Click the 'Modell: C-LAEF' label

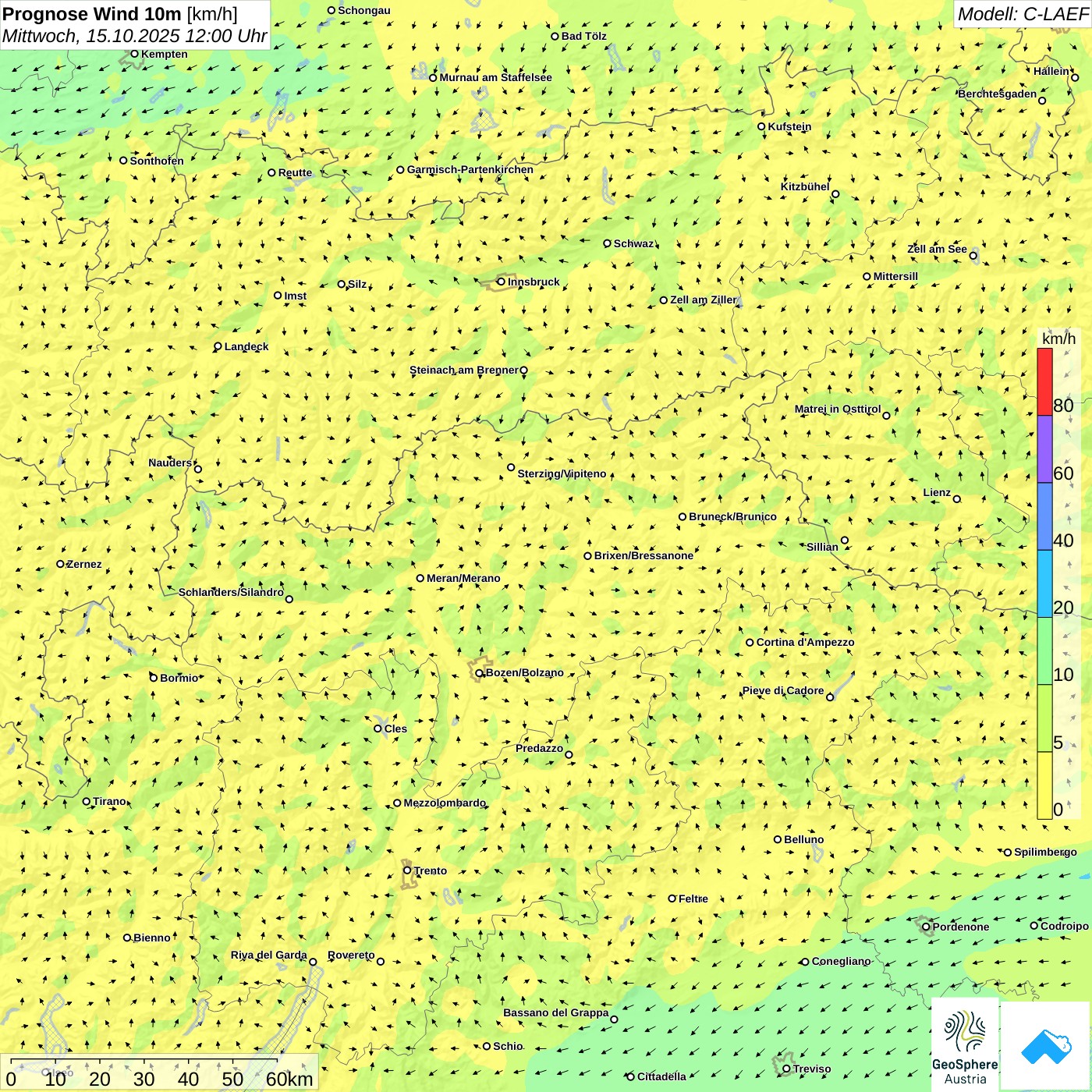(x=1023, y=13)
